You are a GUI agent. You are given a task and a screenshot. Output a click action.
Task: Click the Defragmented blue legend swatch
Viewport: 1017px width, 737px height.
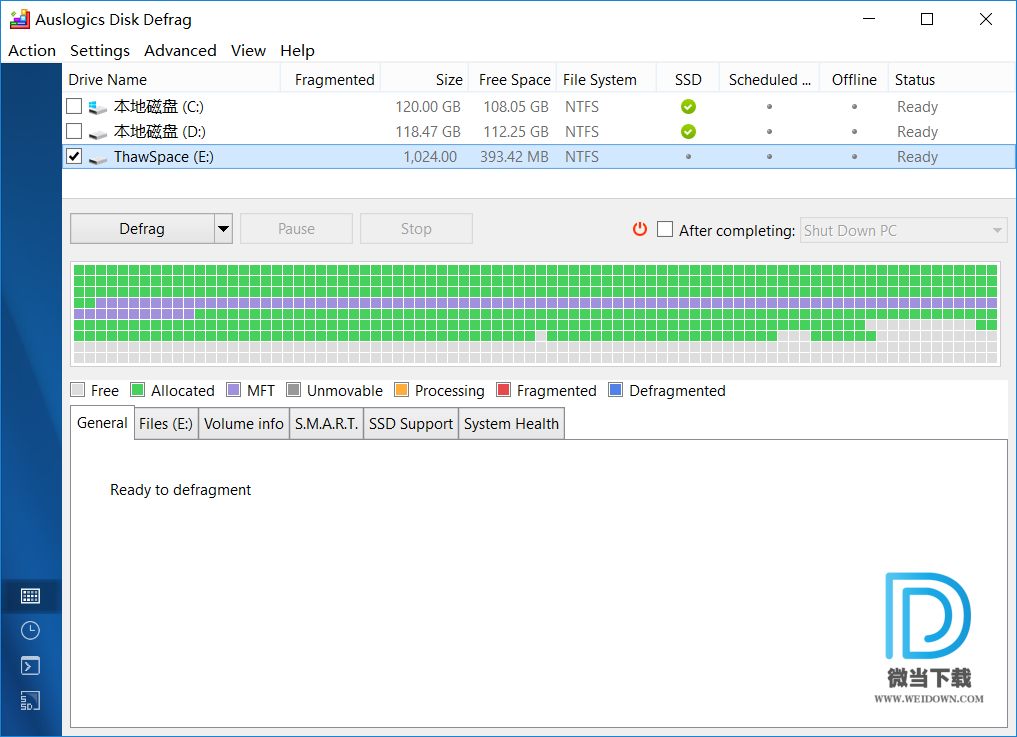(616, 389)
